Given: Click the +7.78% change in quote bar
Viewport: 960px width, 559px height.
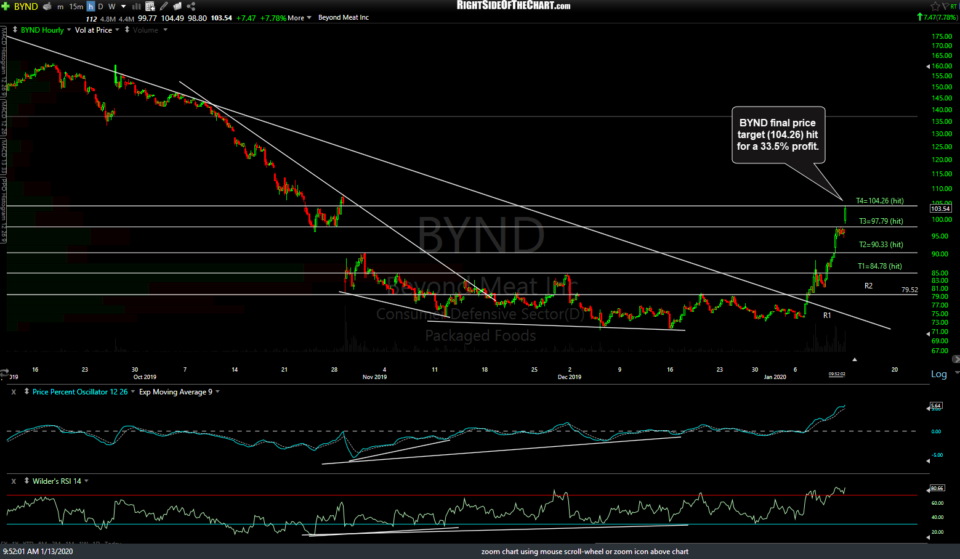Looking at the screenshot, I should 272,18.
